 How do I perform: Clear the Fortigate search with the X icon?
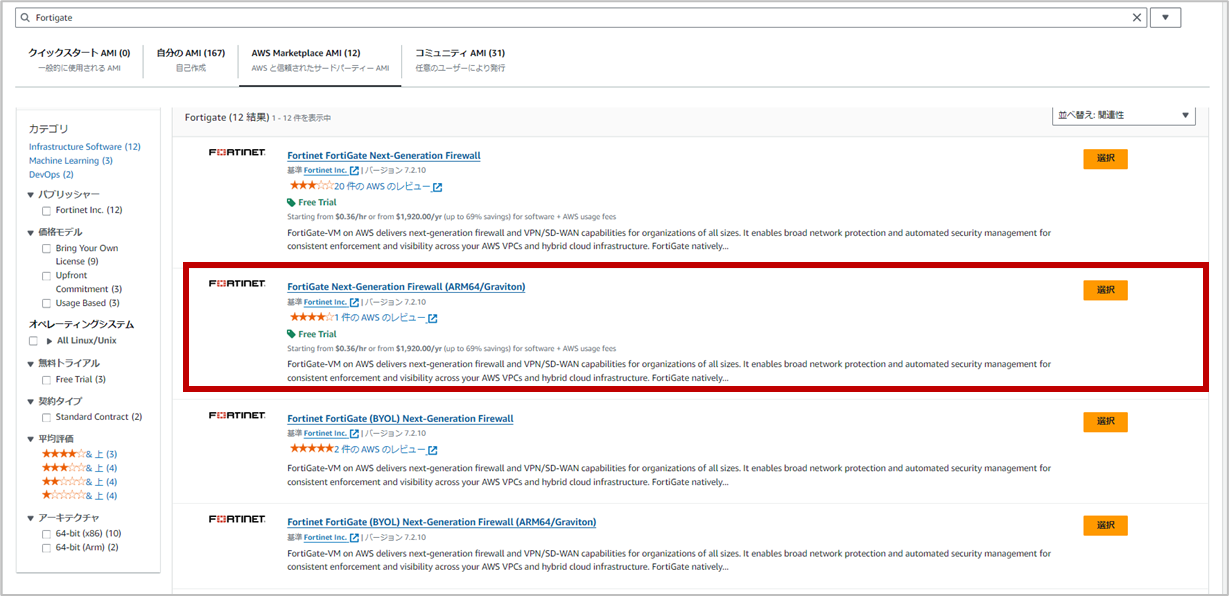[1136, 17]
